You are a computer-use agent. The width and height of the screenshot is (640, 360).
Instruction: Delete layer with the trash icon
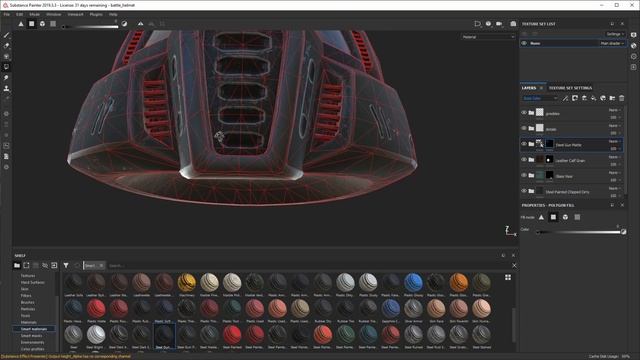coord(622,98)
